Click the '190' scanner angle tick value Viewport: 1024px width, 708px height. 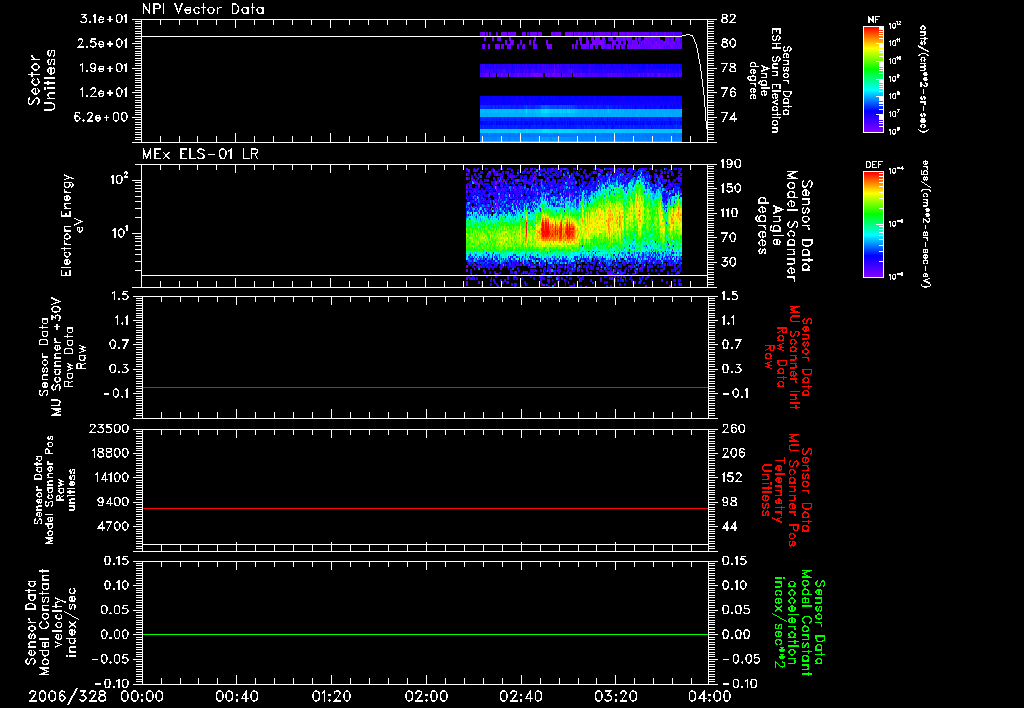point(731,164)
